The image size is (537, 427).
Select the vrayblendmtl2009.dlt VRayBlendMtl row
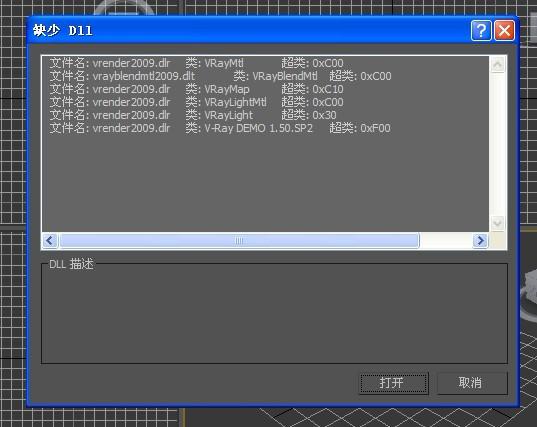click(x=221, y=76)
